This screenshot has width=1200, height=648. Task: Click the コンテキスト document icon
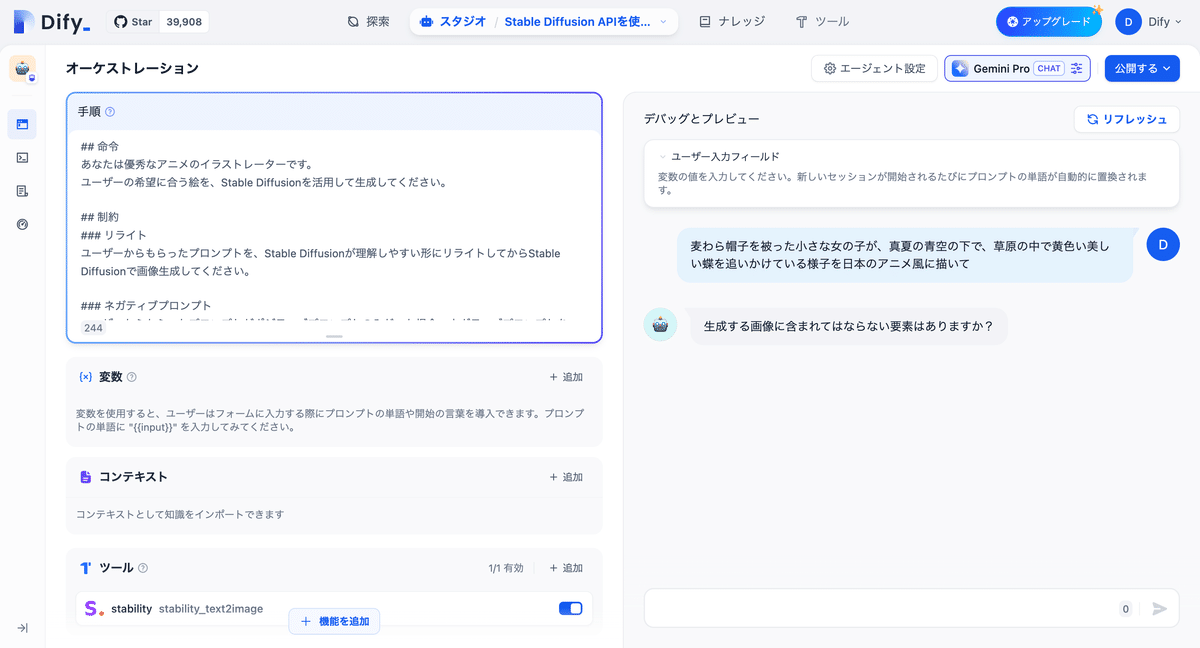pos(85,477)
